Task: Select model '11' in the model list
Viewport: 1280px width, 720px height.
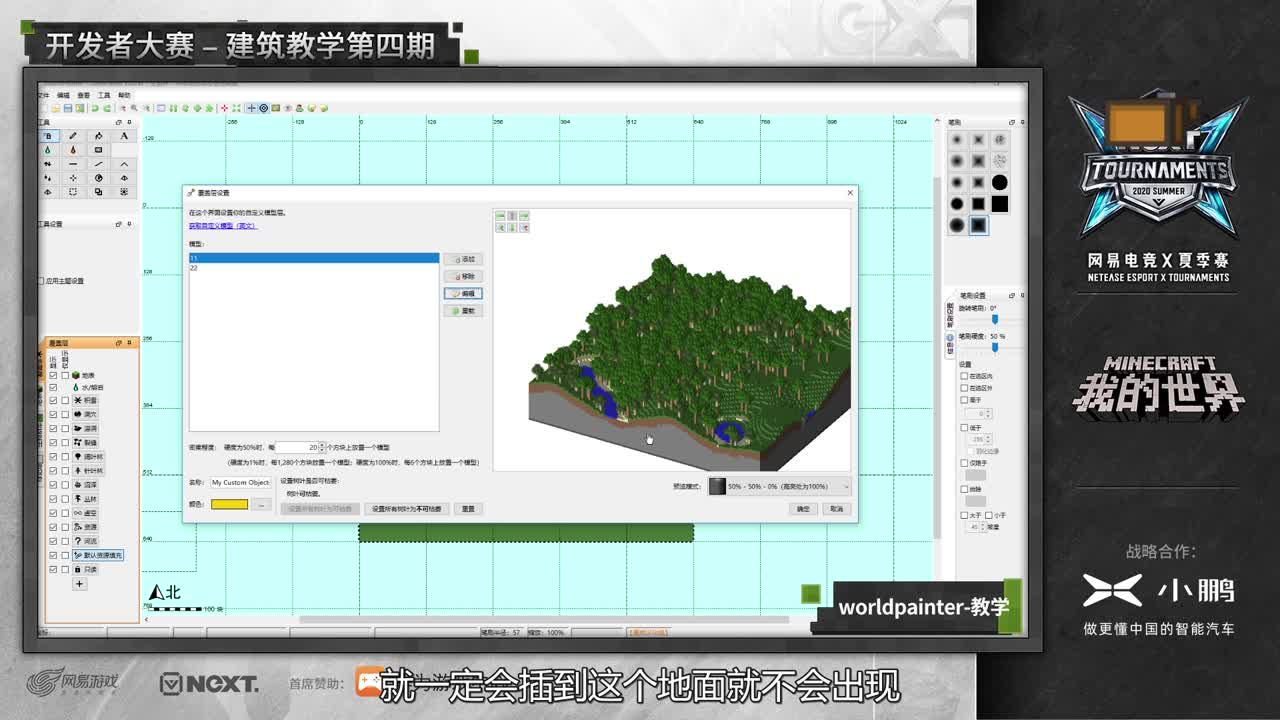Action: [x=314, y=258]
